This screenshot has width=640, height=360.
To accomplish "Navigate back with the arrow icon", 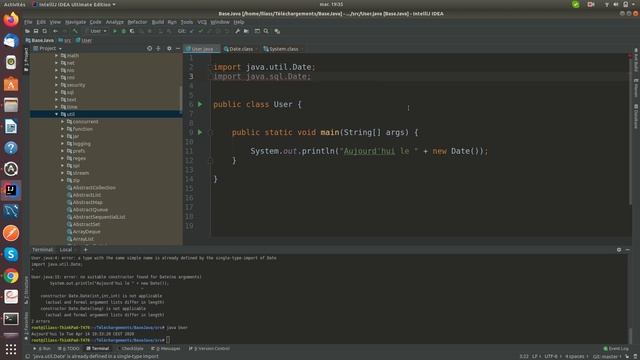I will 55,31.
